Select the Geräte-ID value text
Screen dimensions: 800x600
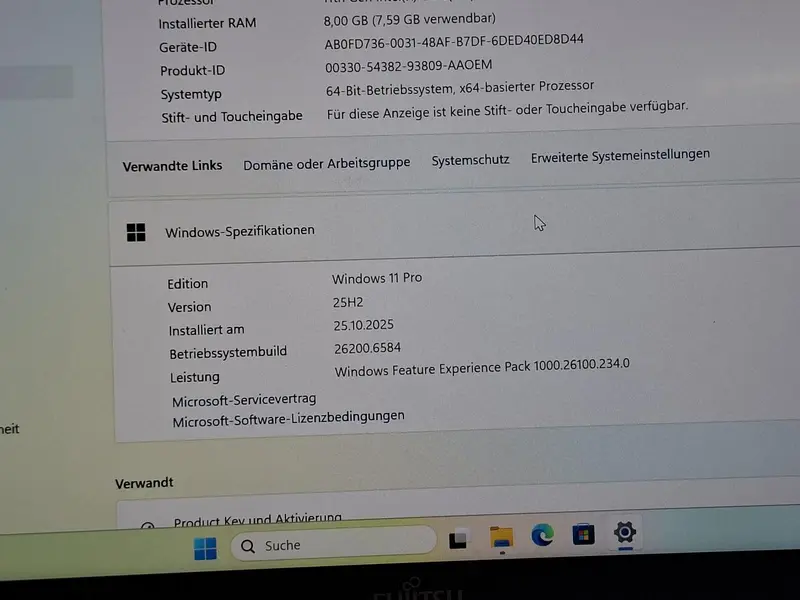click(x=454, y=42)
